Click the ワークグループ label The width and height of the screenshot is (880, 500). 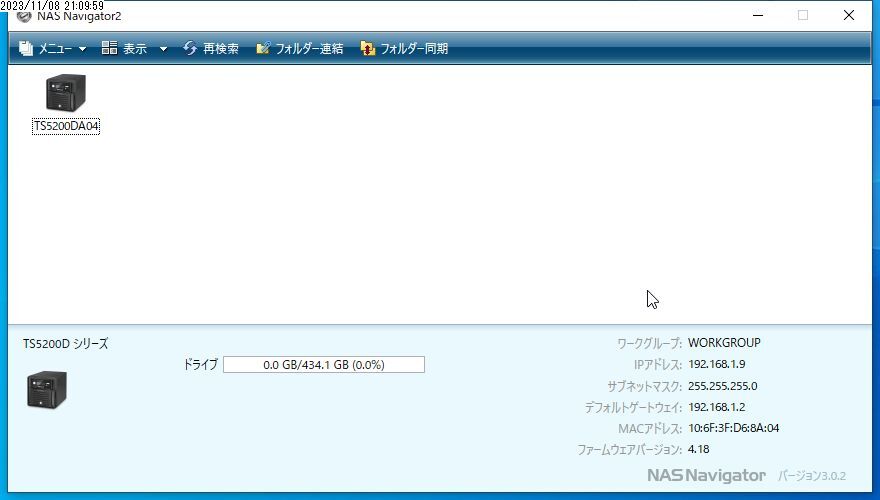(649, 343)
